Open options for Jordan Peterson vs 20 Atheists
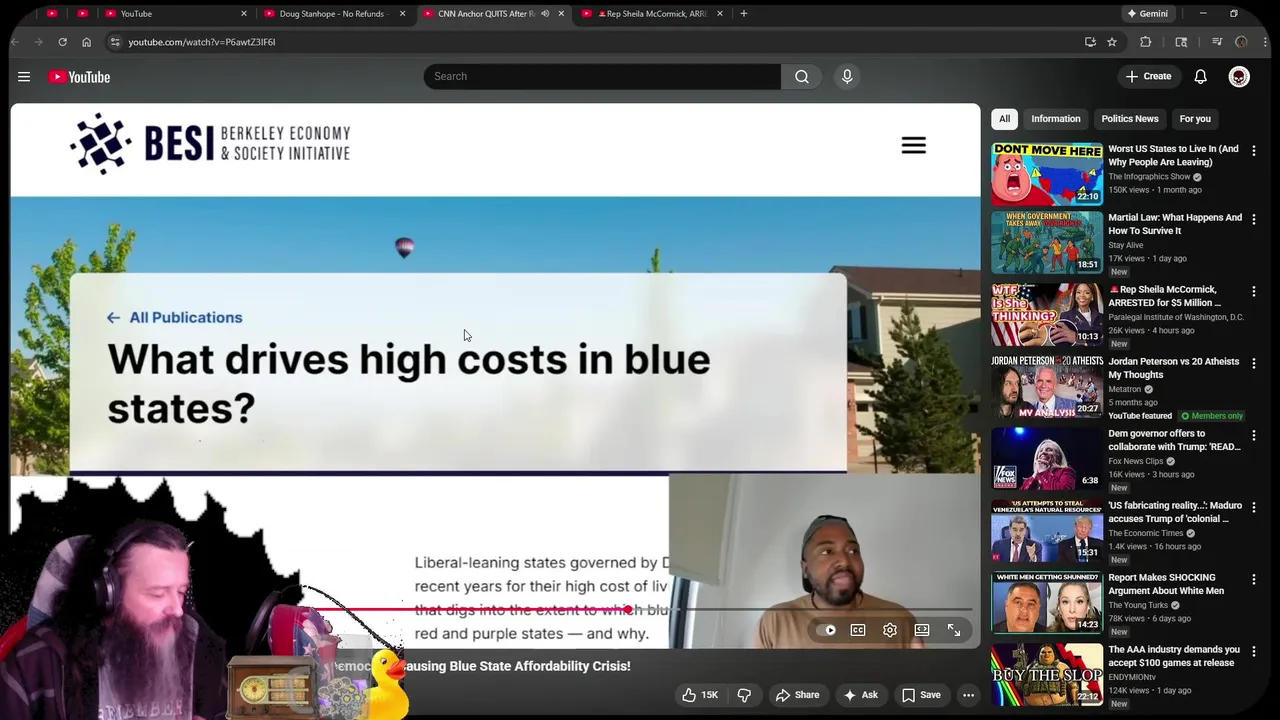The height and width of the screenshot is (720, 1280). (x=1254, y=363)
